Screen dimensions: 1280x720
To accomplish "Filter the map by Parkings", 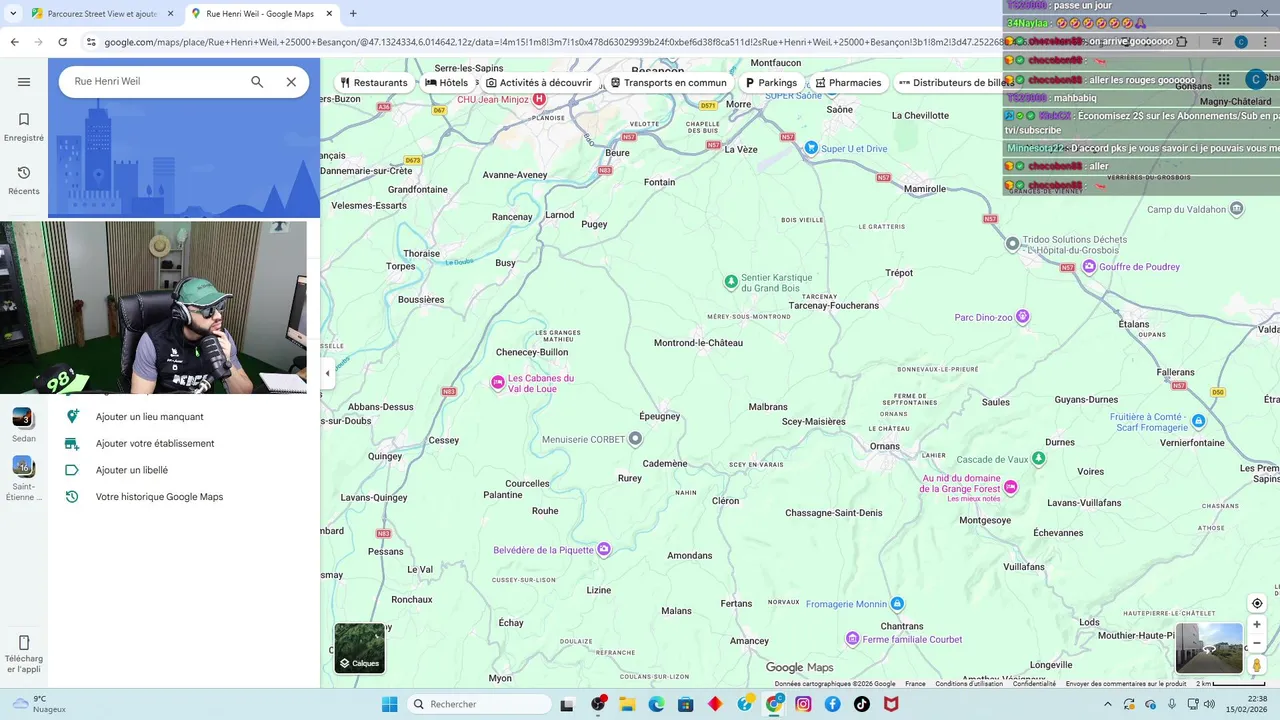I will pyautogui.click(x=771, y=83).
